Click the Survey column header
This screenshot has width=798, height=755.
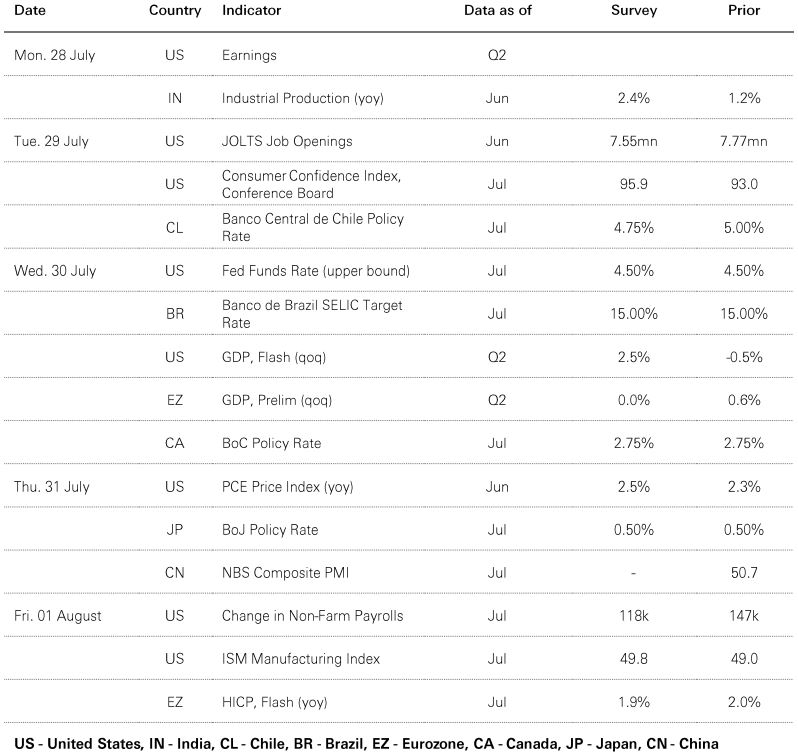[634, 11]
